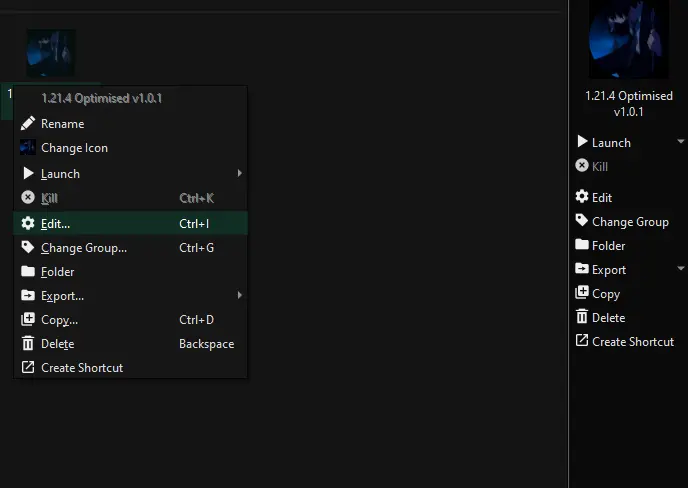
Task: Select Folder in the context menu
Action: click(57, 272)
